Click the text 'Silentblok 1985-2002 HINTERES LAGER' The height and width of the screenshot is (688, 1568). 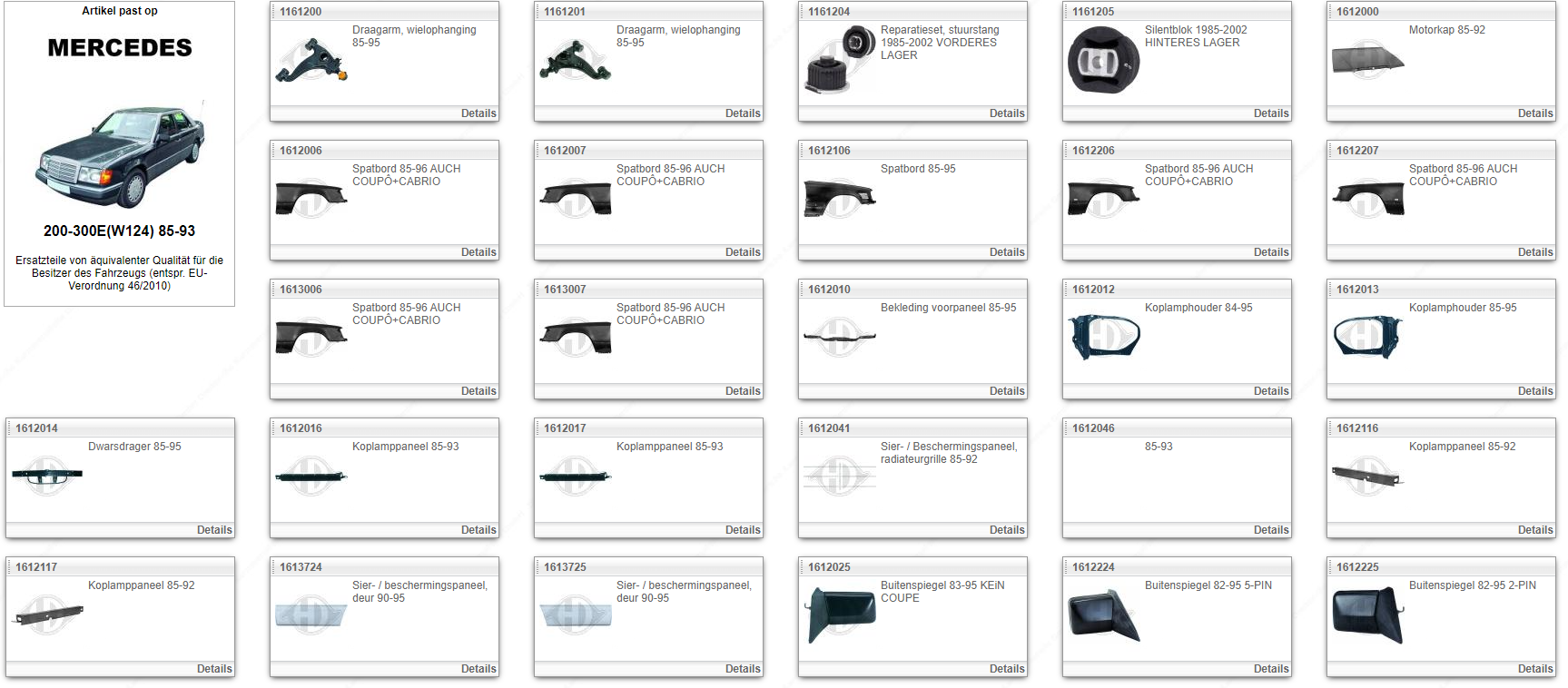pos(1196,36)
